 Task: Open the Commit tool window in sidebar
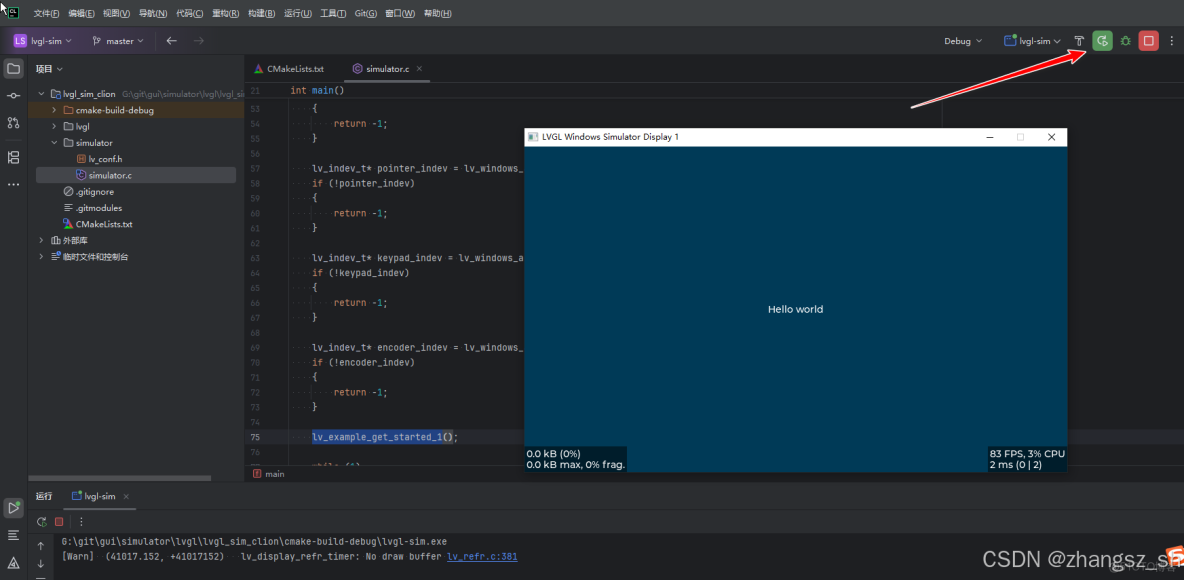point(13,95)
